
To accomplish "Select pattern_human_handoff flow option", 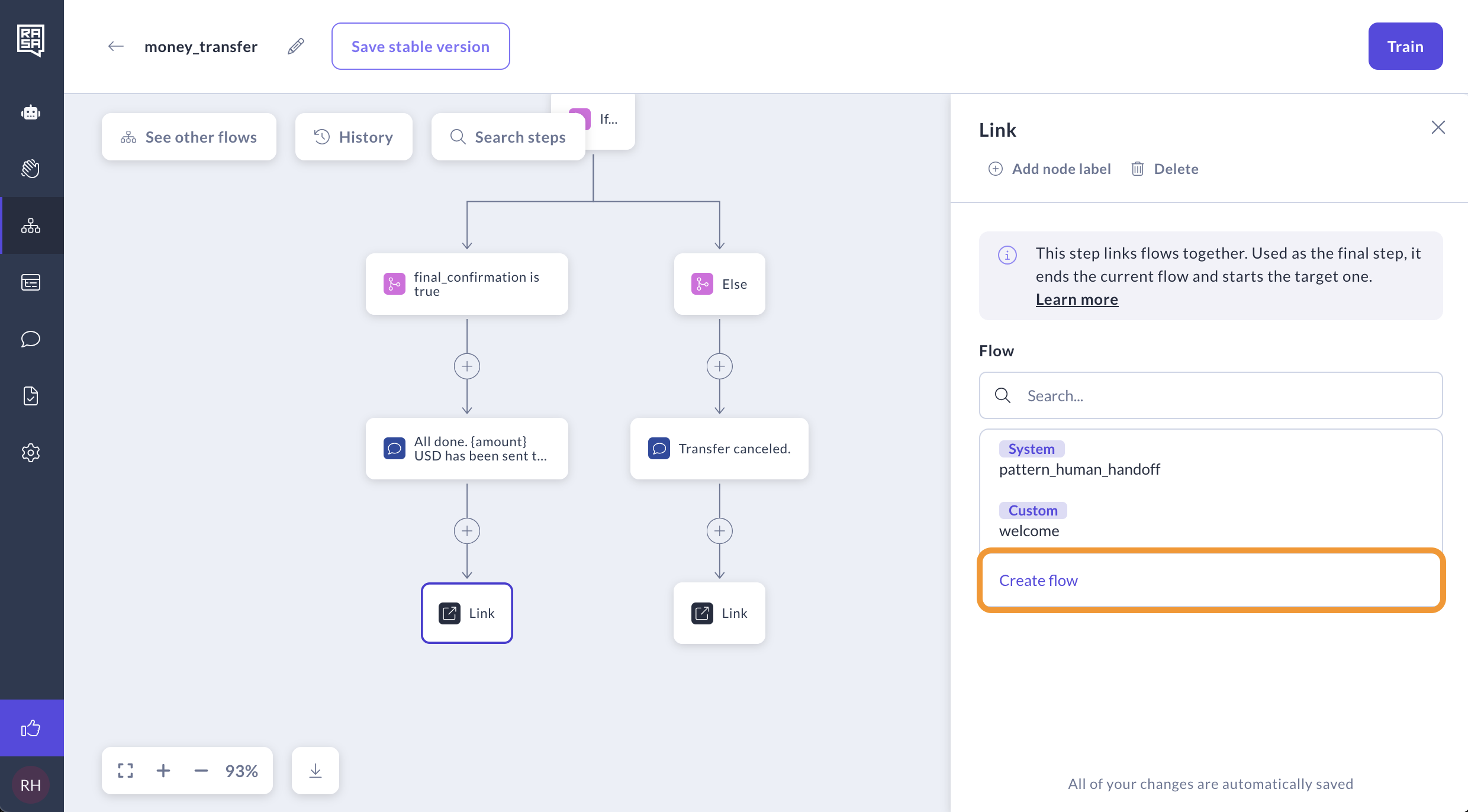I will tap(1079, 469).
